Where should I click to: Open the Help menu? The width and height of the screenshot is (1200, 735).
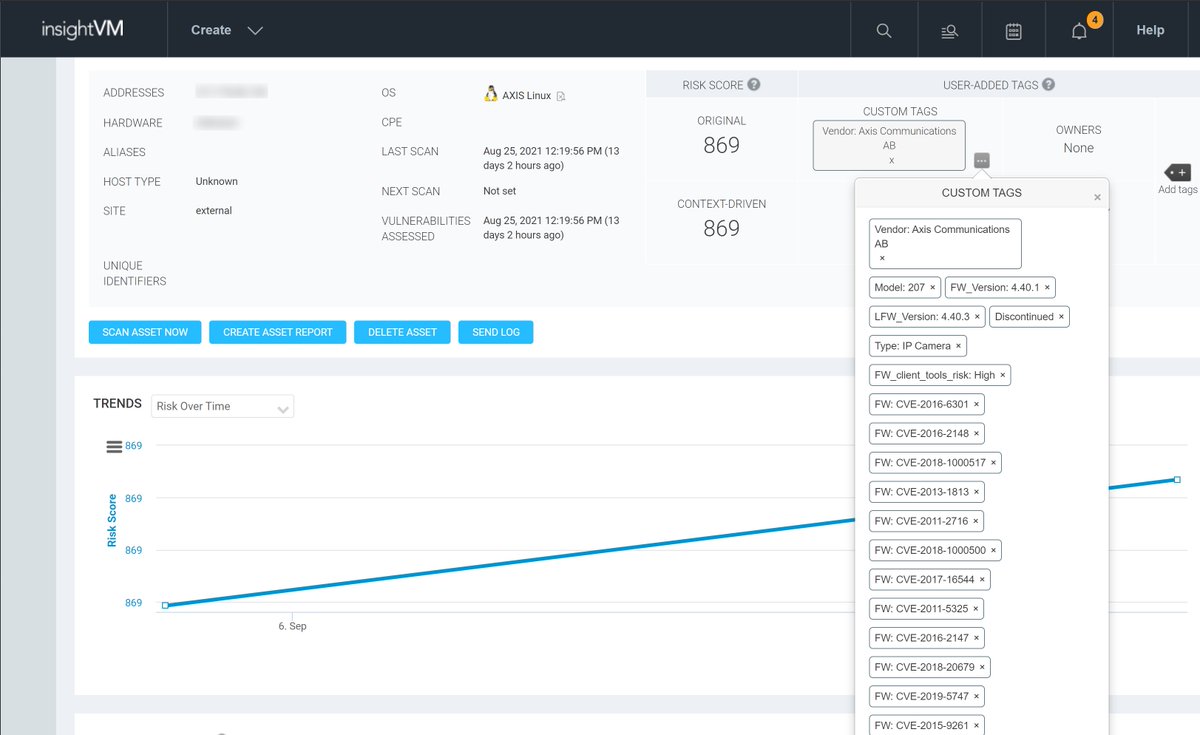(x=1149, y=30)
